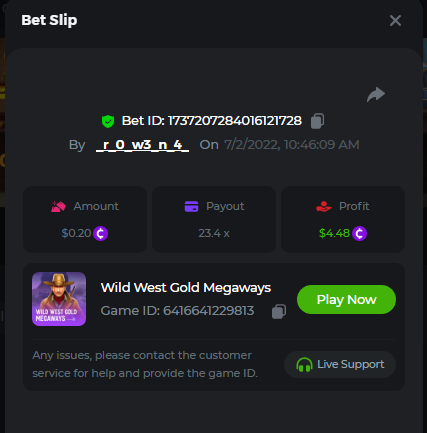Select the Bet ID number text
Image resolution: width=427 pixels, height=433 pixels.
click(x=235, y=121)
